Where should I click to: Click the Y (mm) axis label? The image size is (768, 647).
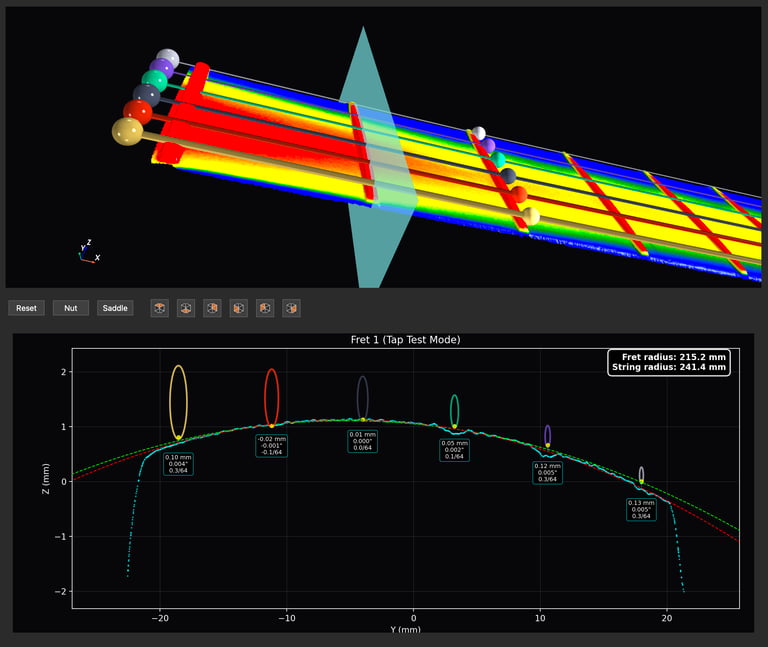[406, 629]
